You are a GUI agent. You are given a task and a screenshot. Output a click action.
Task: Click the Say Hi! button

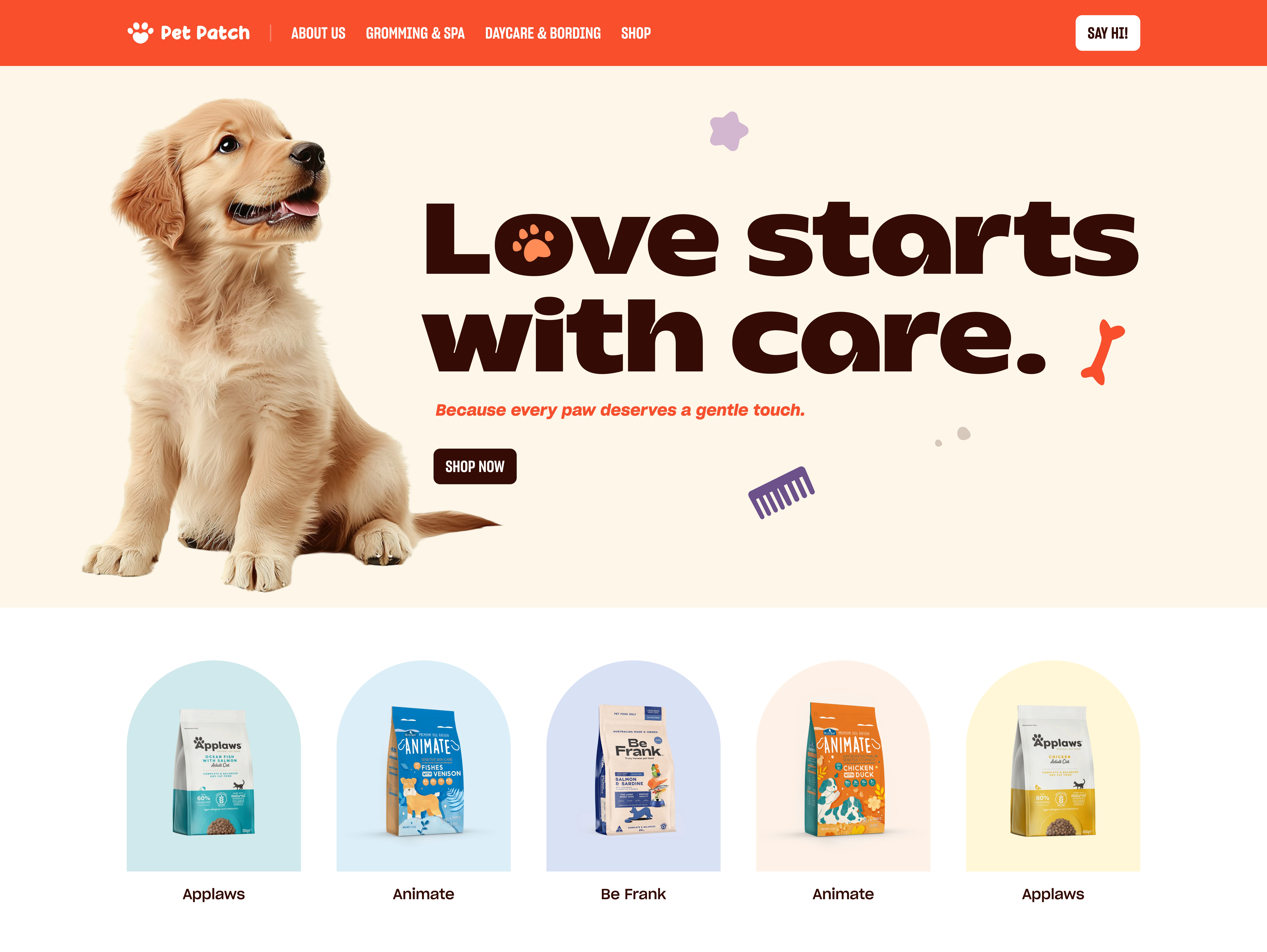pyautogui.click(x=1107, y=33)
